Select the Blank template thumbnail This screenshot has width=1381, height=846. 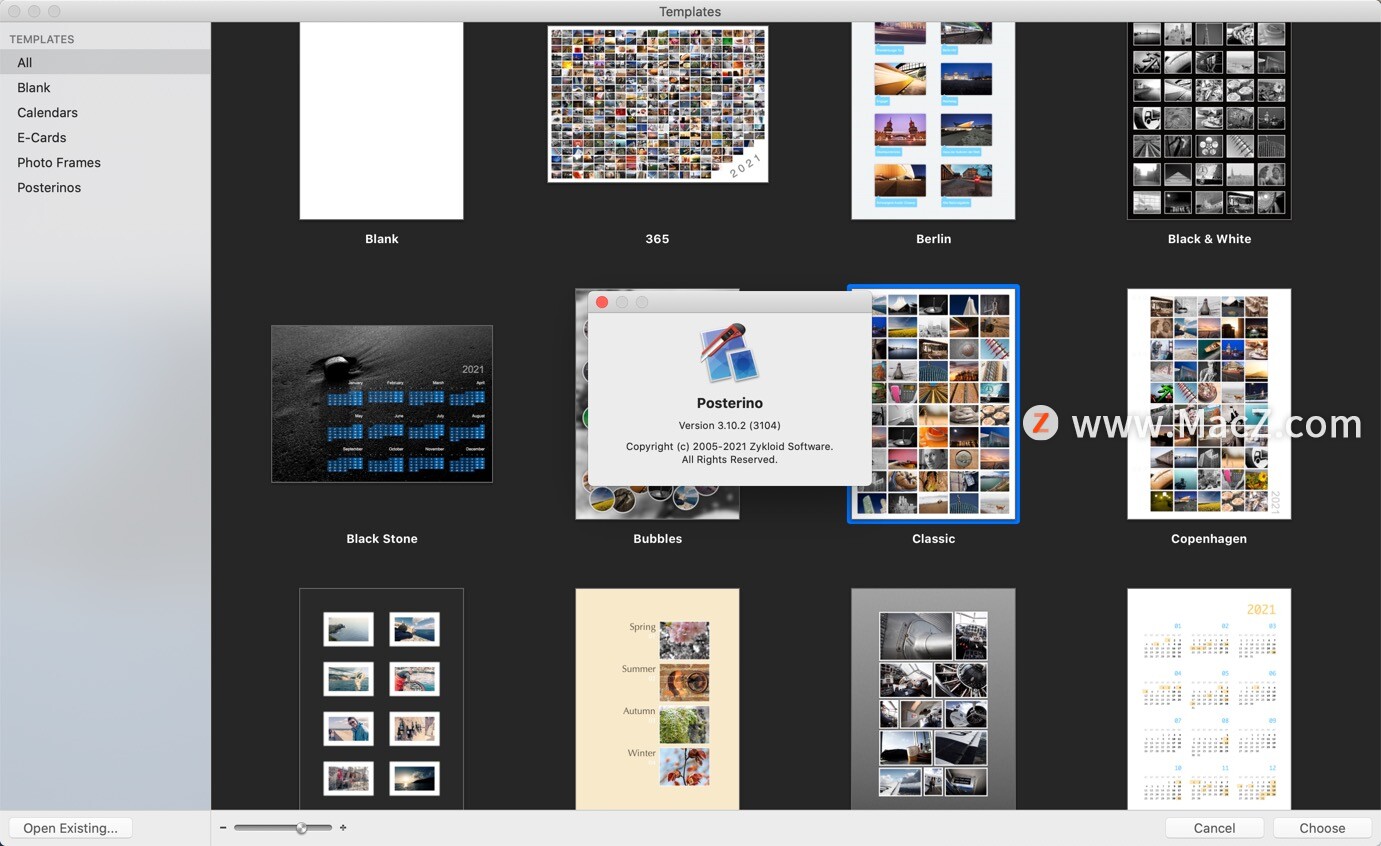coord(381,120)
